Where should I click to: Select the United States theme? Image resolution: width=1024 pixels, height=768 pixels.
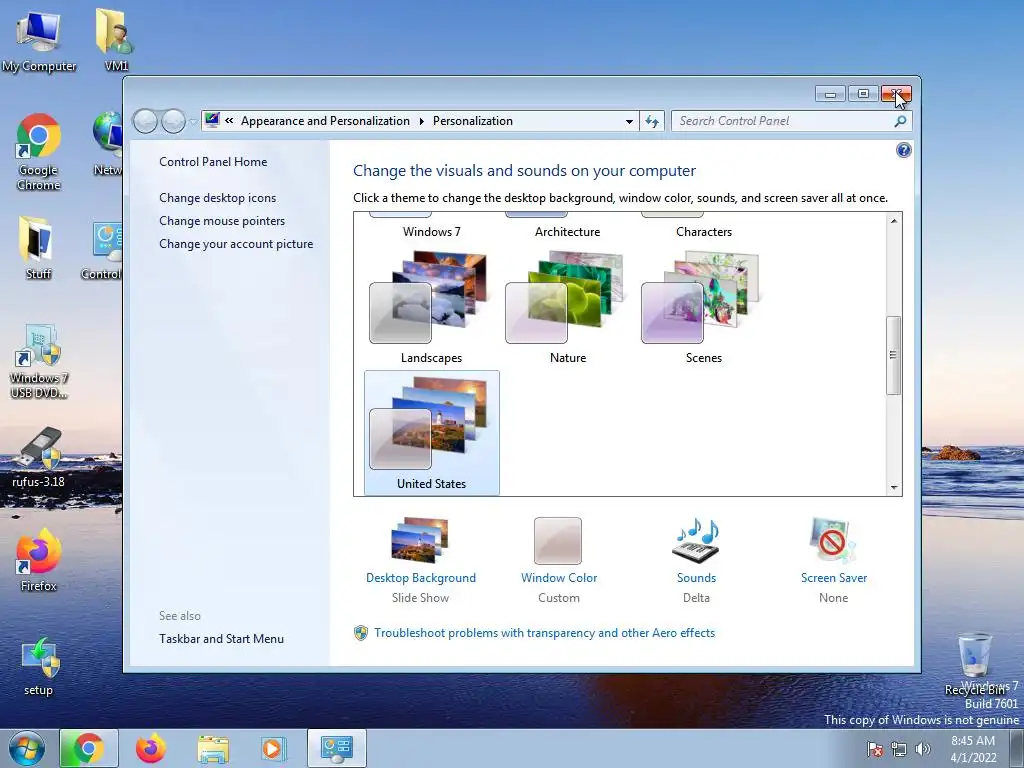pos(431,432)
